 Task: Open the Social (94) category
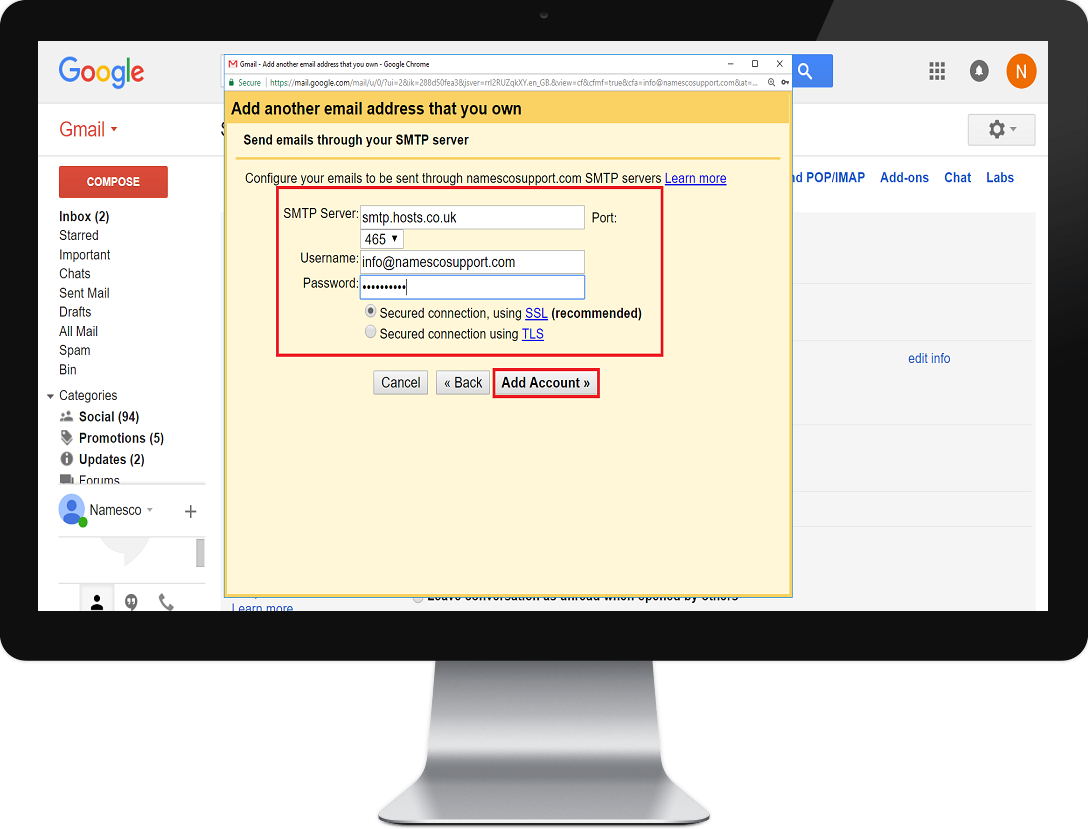(109, 416)
